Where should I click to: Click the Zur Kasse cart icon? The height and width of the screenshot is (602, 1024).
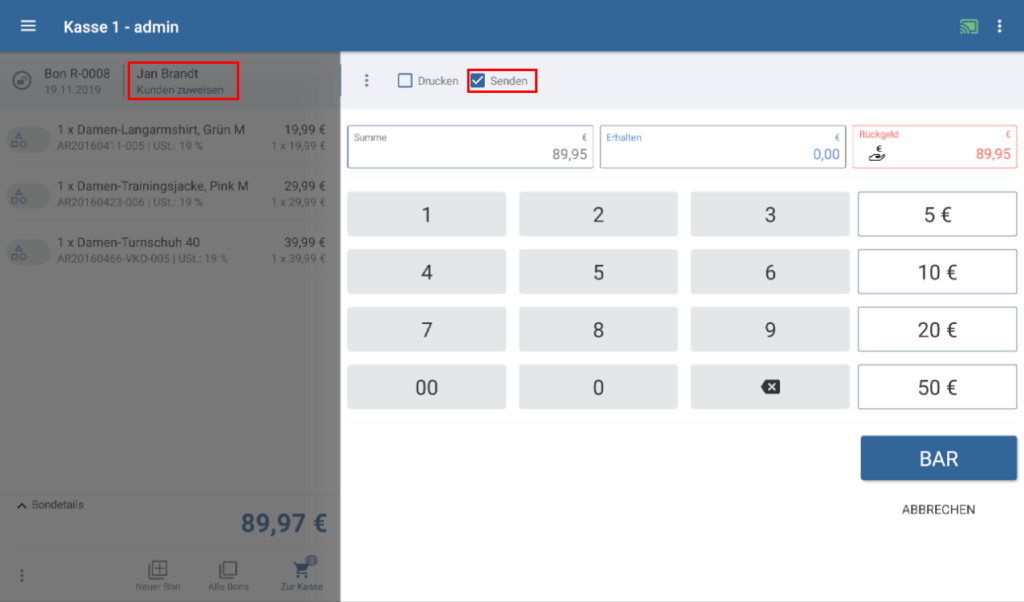(301, 571)
